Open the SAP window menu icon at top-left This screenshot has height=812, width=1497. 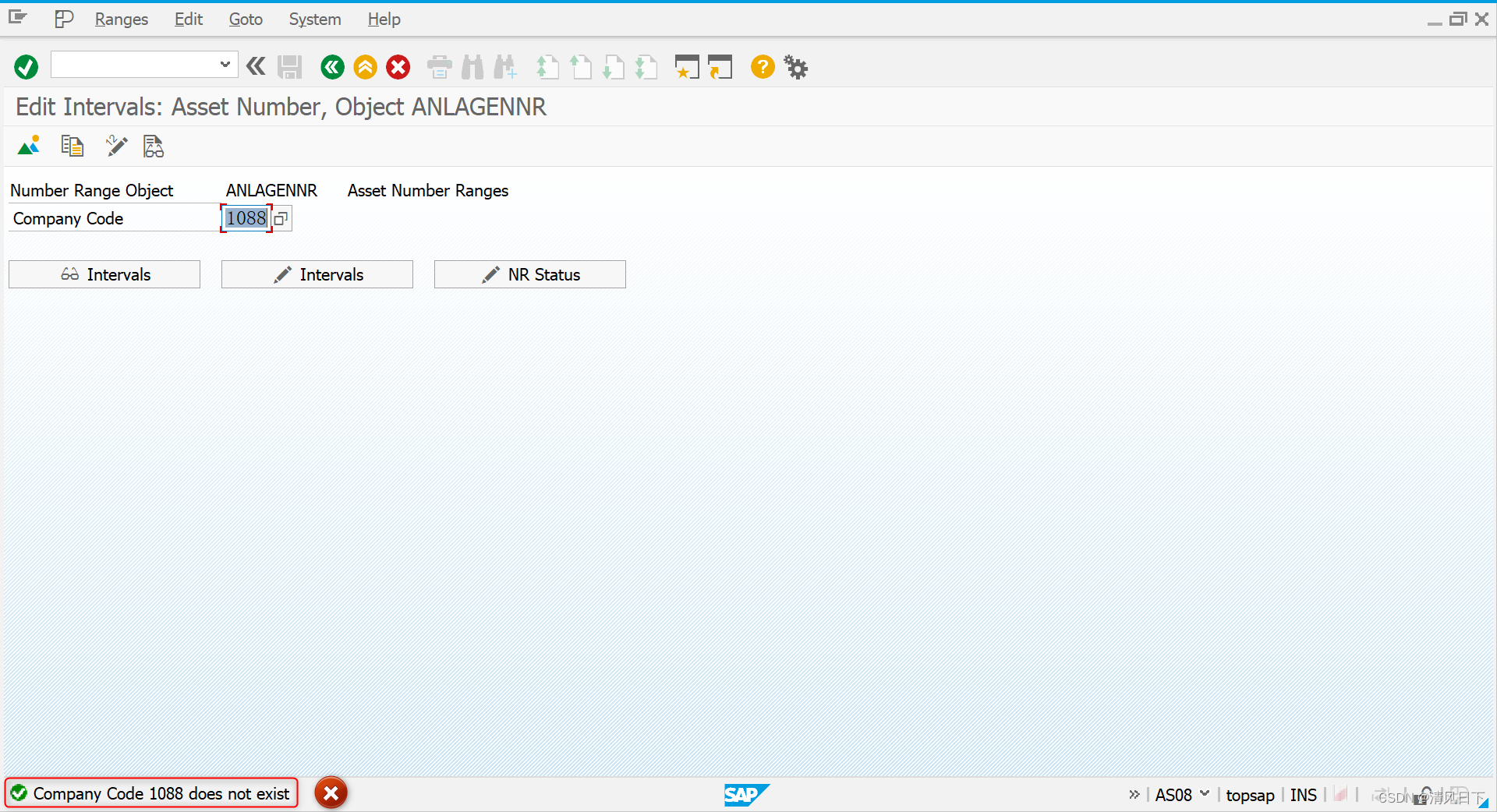[x=18, y=18]
